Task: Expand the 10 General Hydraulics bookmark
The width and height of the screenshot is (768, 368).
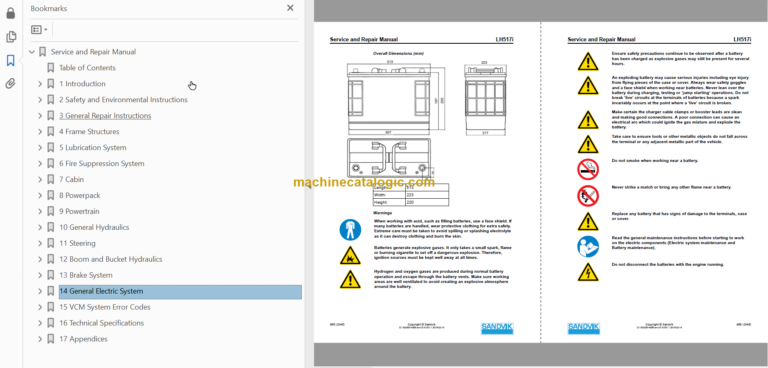Action: point(40,227)
